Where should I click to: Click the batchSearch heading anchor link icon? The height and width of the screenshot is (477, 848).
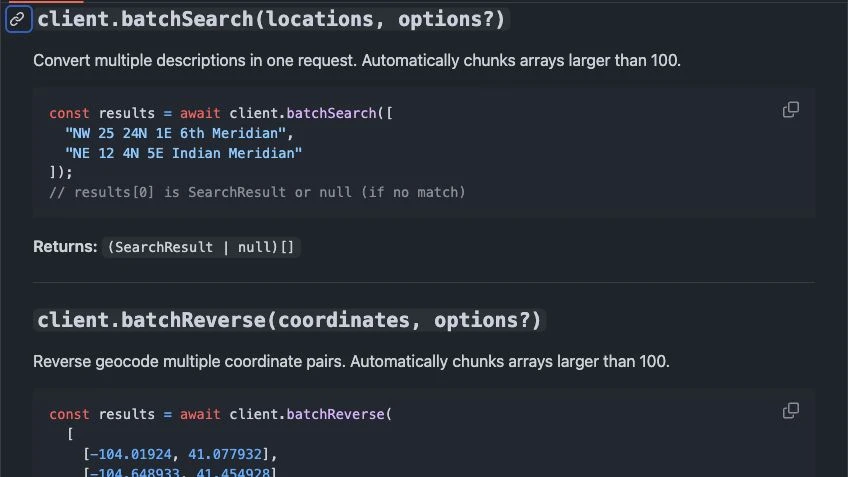point(18,19)
